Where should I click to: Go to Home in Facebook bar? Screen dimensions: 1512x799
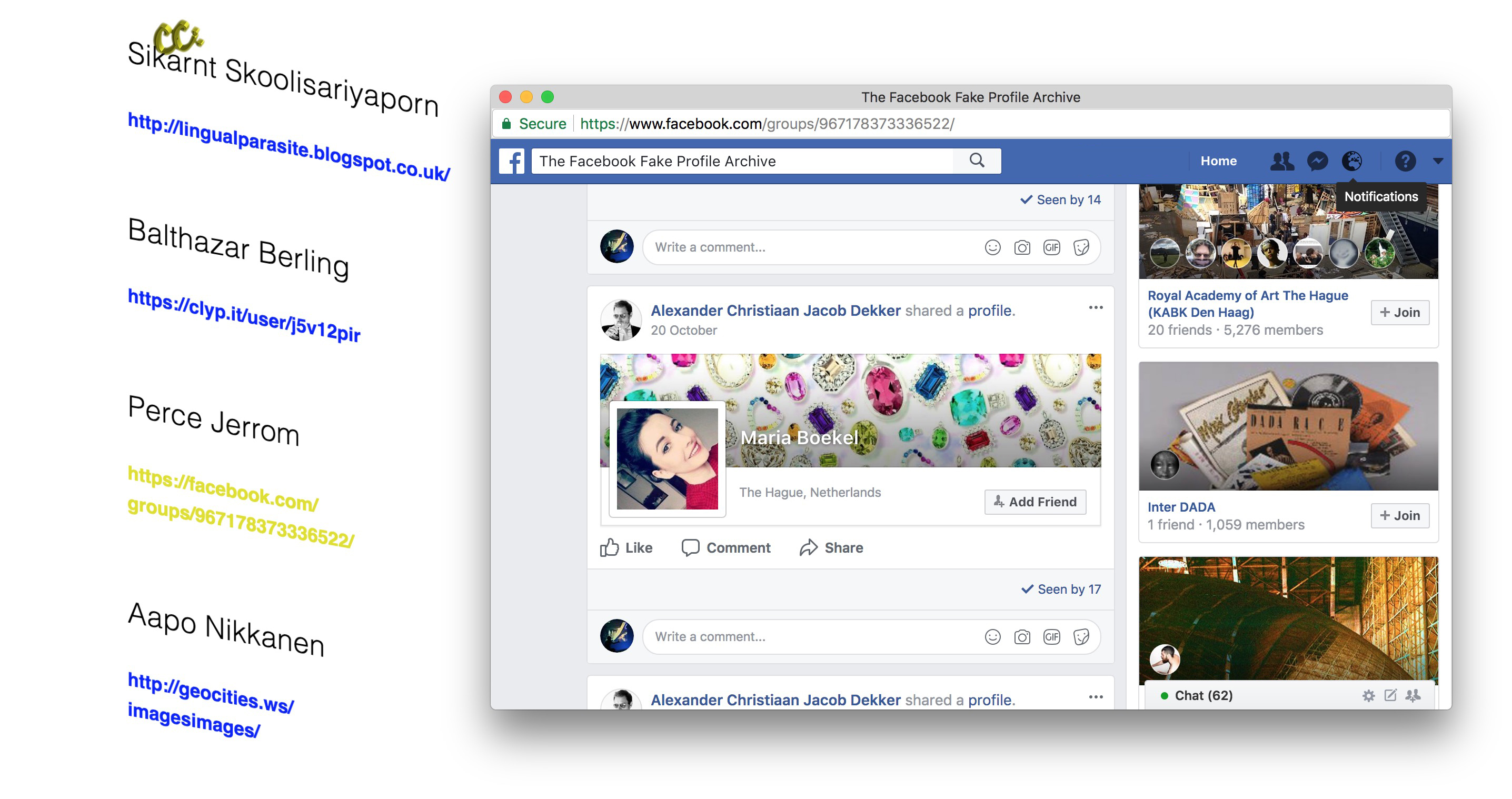pyautogui.click(x=1218, y=161)
